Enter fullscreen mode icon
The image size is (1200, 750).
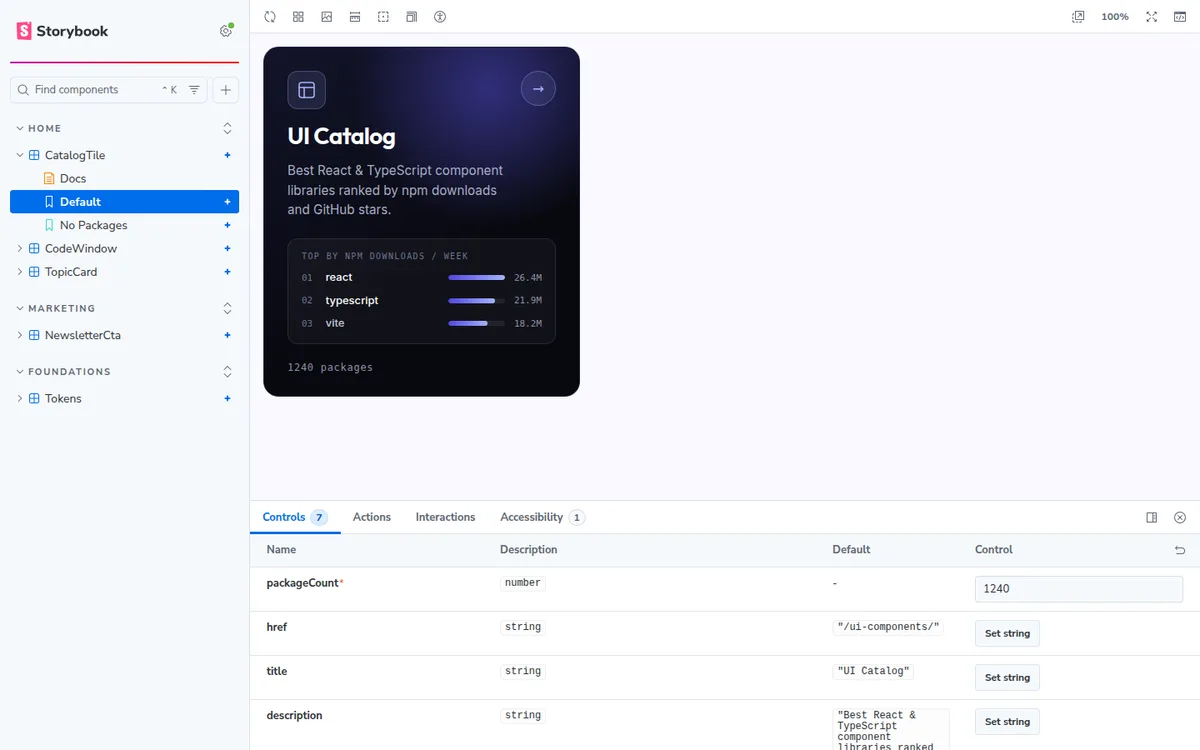pos(1152,17)
